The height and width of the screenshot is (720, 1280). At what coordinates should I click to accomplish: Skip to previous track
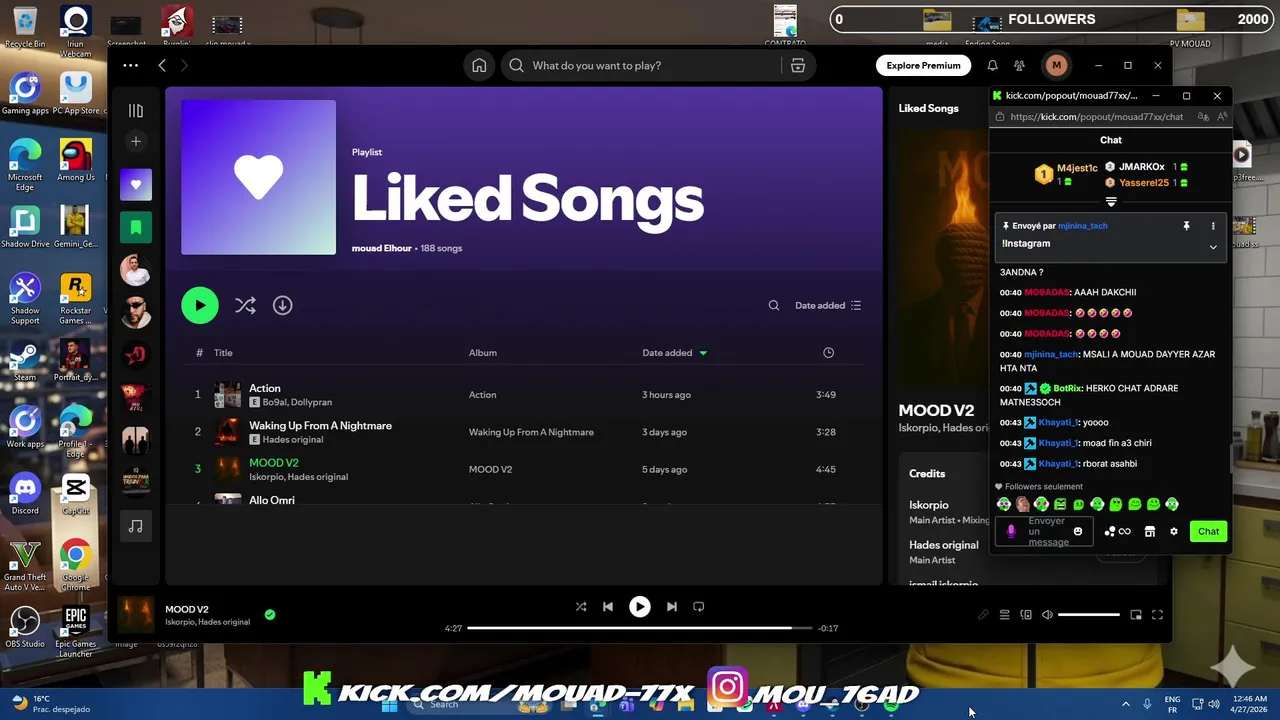[x=608, y=606]
